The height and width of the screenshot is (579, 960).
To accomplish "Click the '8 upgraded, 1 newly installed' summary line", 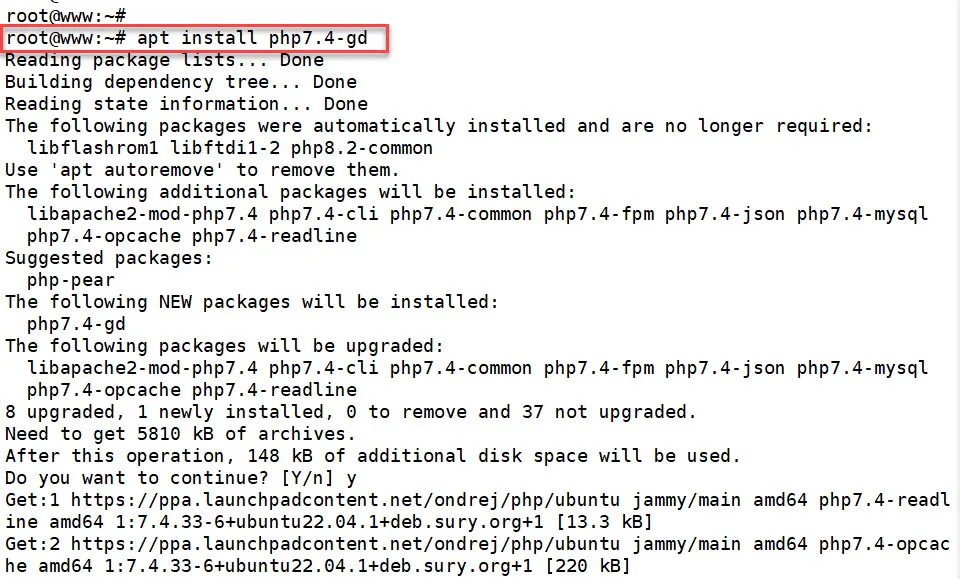I will tap(350, 412).
